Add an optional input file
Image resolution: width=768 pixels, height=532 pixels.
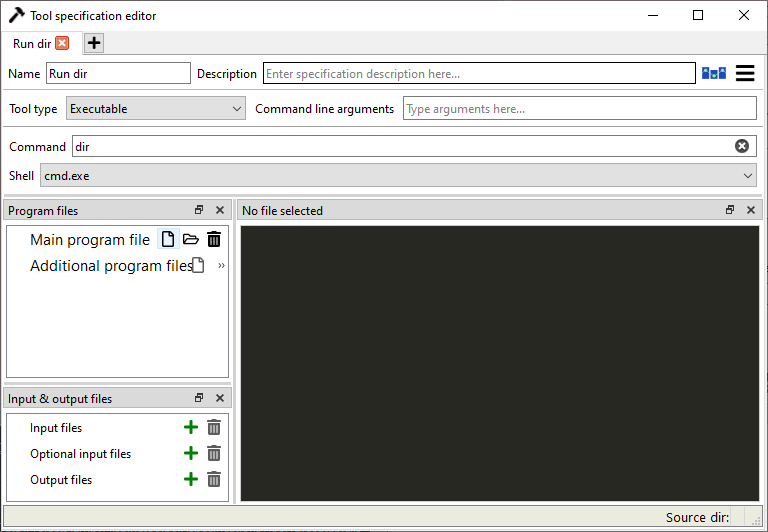pyautogui.click(x=191, y=453)
